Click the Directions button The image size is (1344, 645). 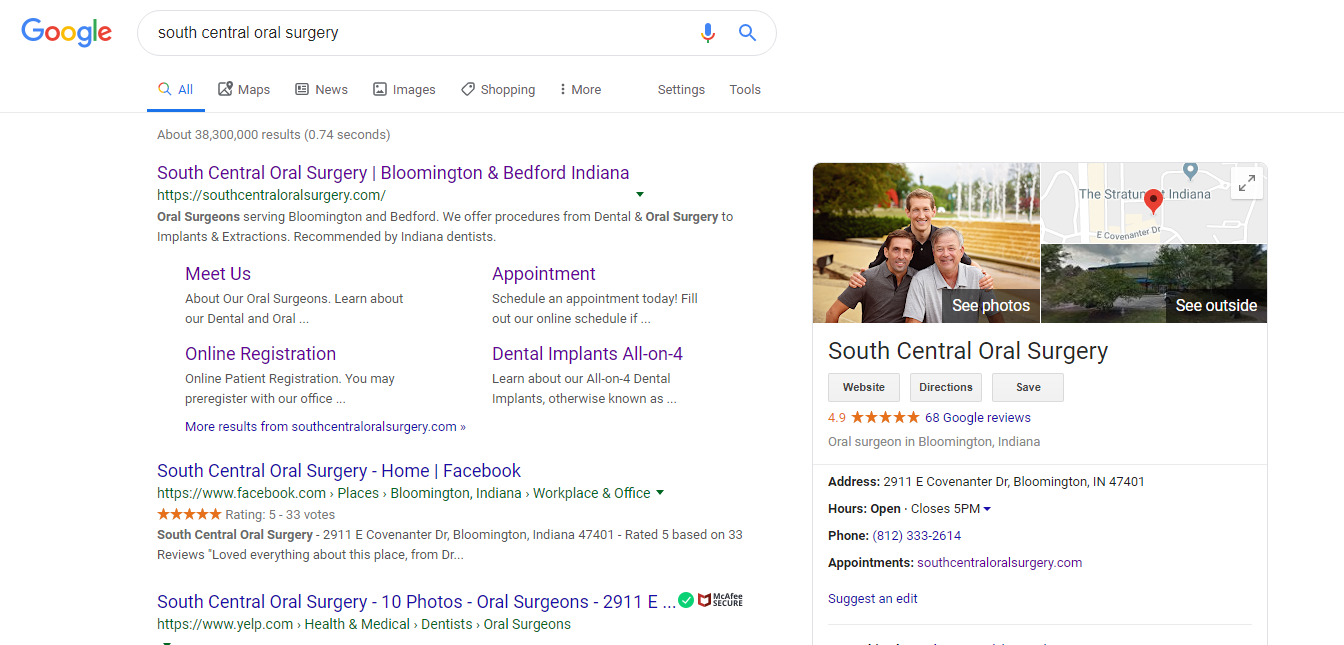click(946, 387)
